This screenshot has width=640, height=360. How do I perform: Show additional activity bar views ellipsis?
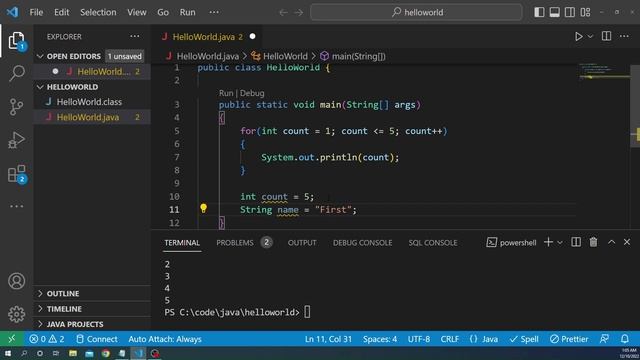point(17,207)
